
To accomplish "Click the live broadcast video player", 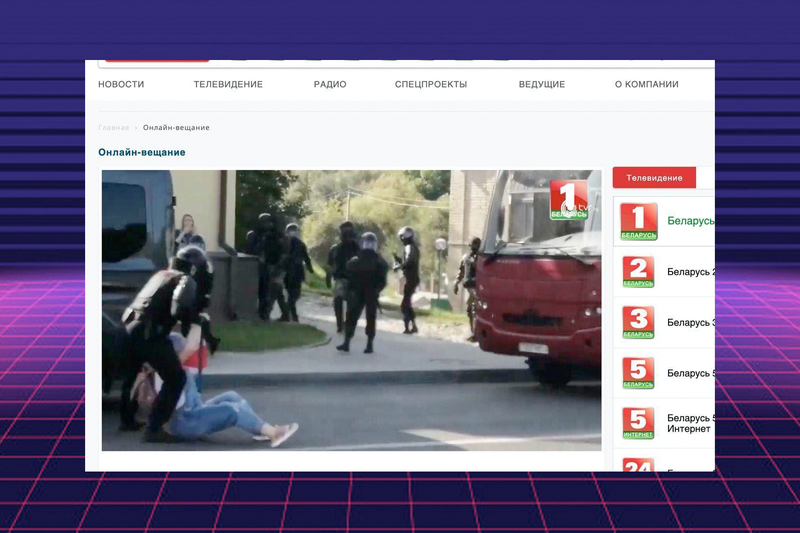I will (351, 310).
